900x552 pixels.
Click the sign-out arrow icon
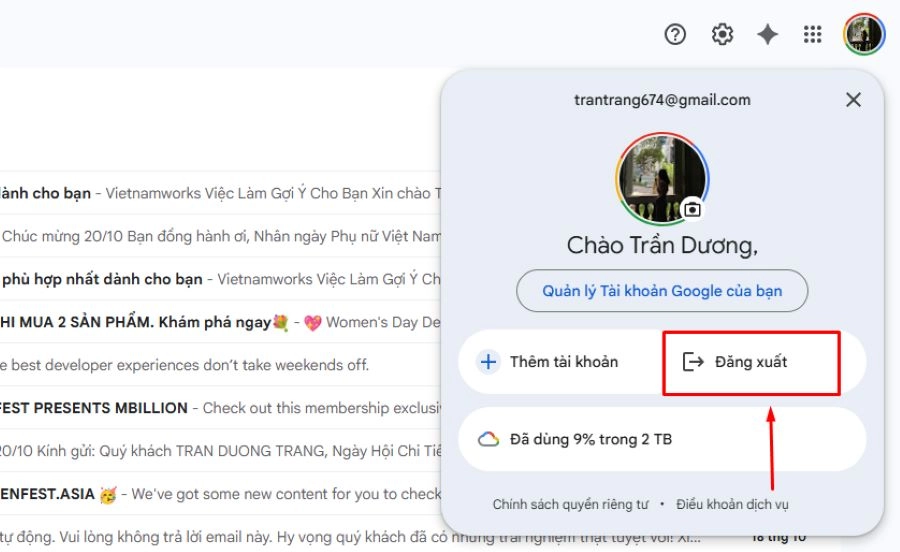tap(693, 361)
